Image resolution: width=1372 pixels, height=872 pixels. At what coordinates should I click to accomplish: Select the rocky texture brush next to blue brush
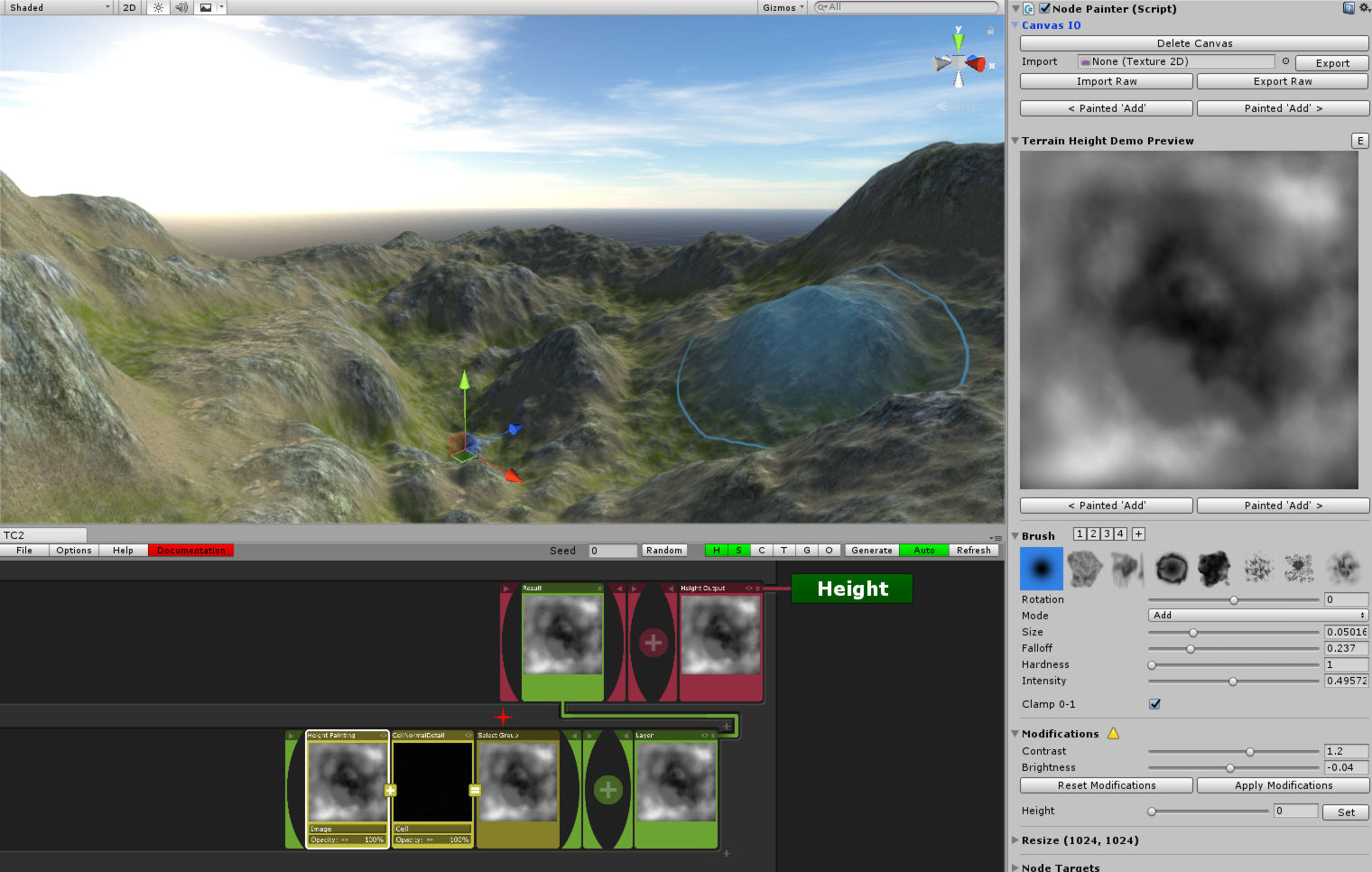pyautogui.click(x=1084, y=568)
